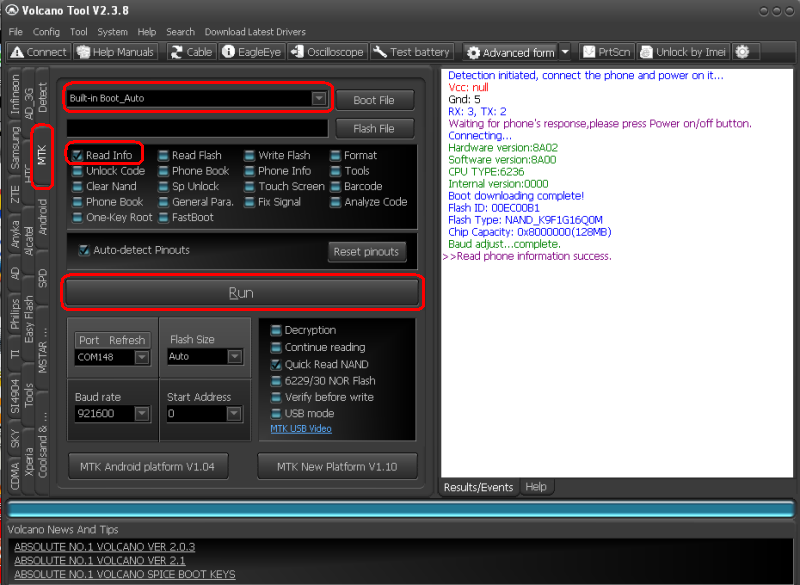Image resolution: width=800 pixels, height=585 pixels.
Task: Open the MTK USB Video link
Action: [301, 429]
